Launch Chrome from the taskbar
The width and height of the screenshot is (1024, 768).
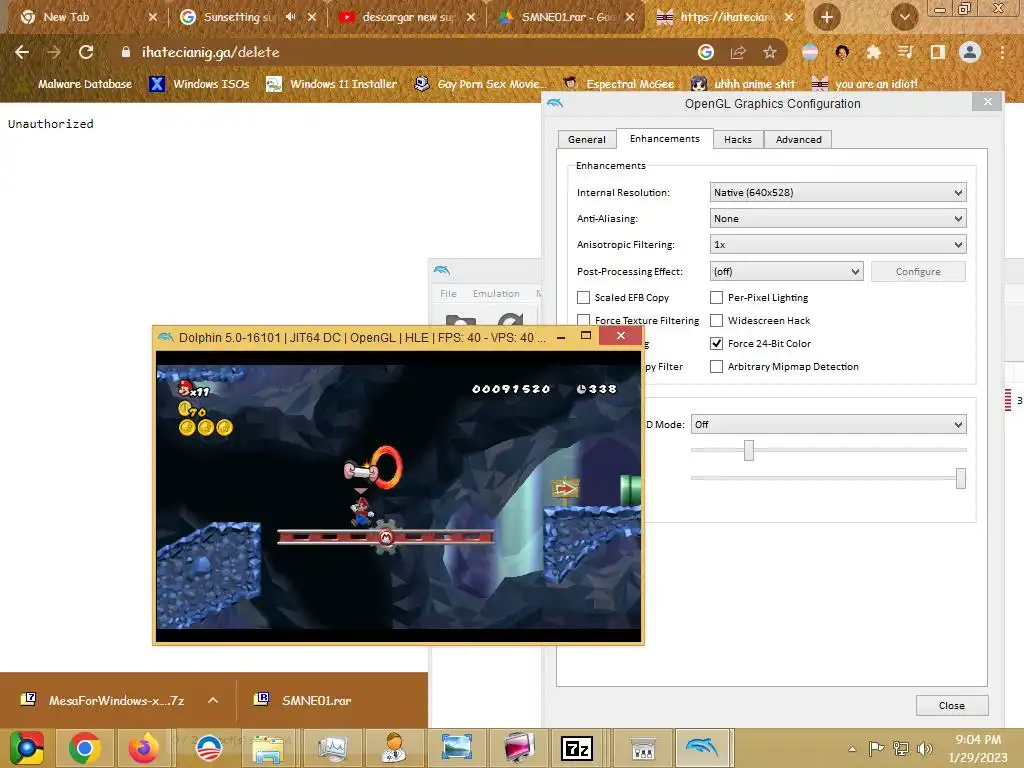click(x=85, y=748)
